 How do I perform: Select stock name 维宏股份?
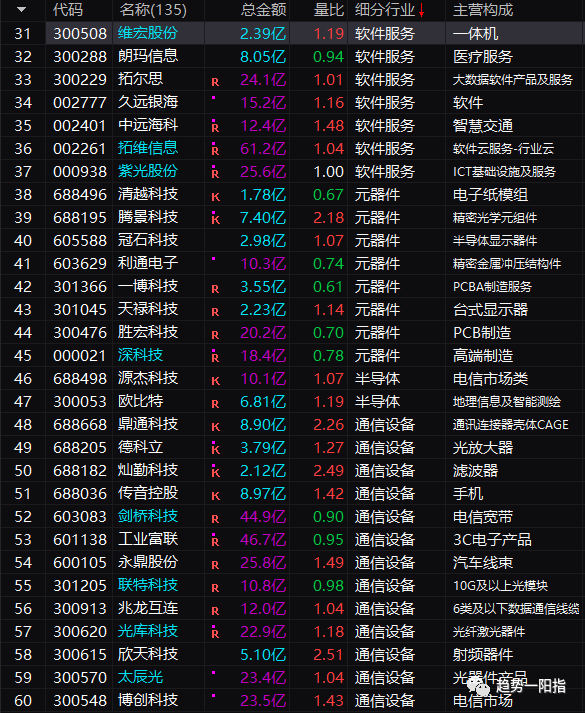coord(148,33)
